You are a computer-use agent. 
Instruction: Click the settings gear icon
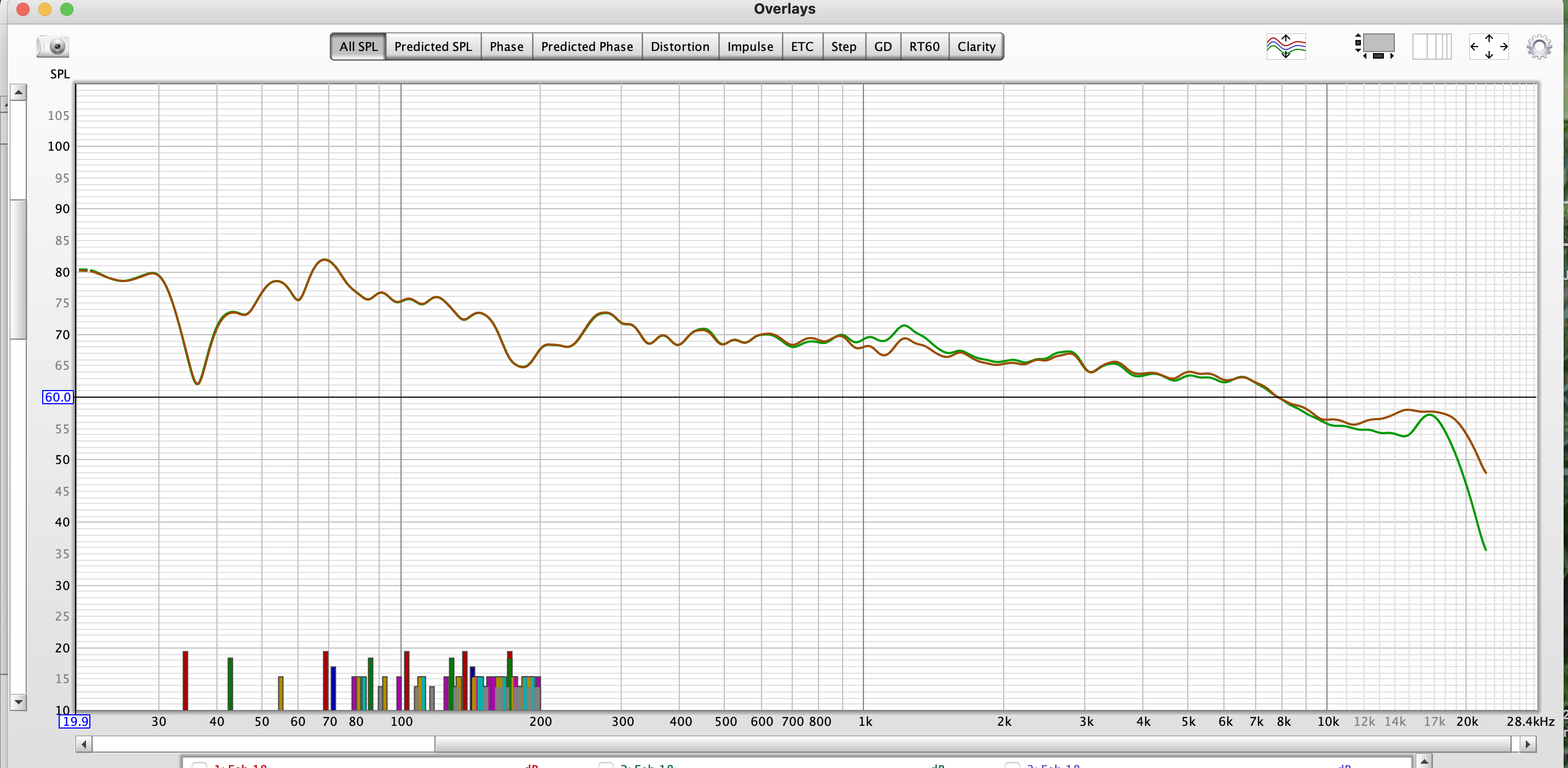(x=1536, y=48)
